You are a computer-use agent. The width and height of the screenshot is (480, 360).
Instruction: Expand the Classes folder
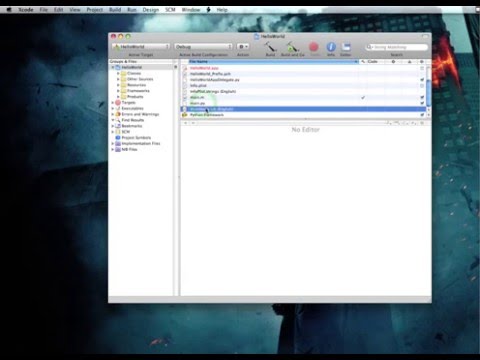[118, 73]
